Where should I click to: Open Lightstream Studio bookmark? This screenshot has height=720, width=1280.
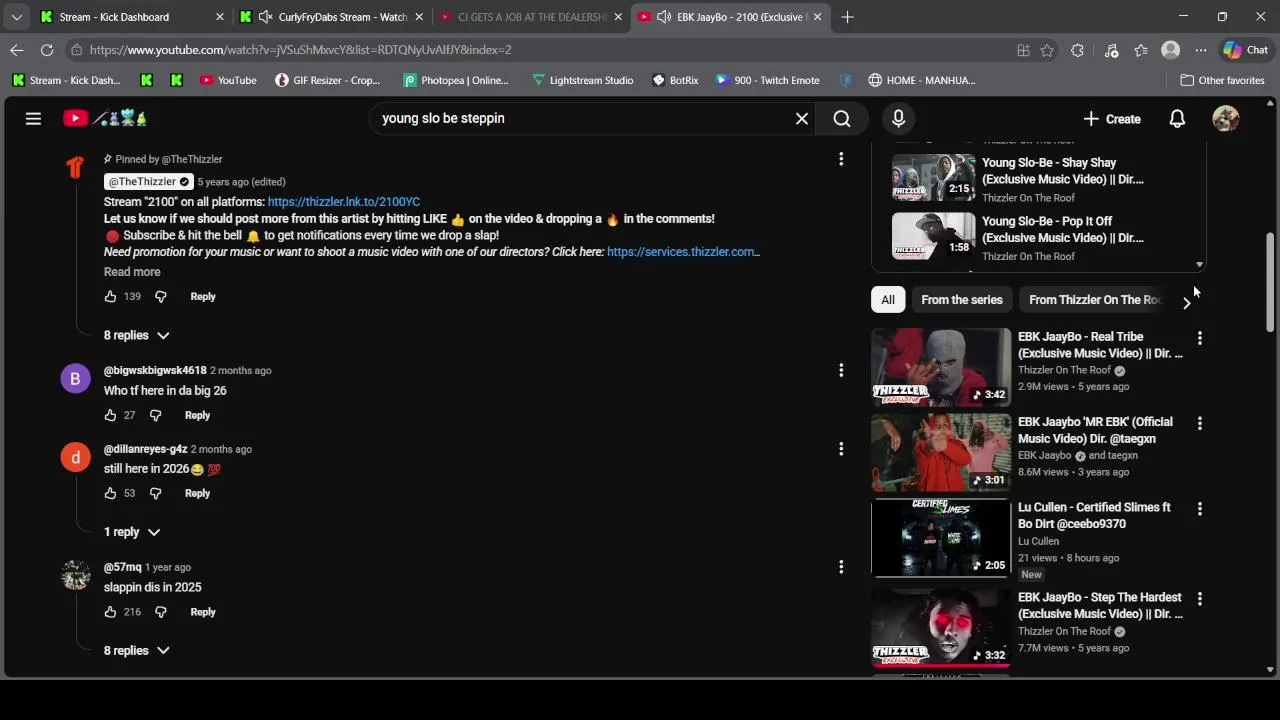(x=582, y=80)
